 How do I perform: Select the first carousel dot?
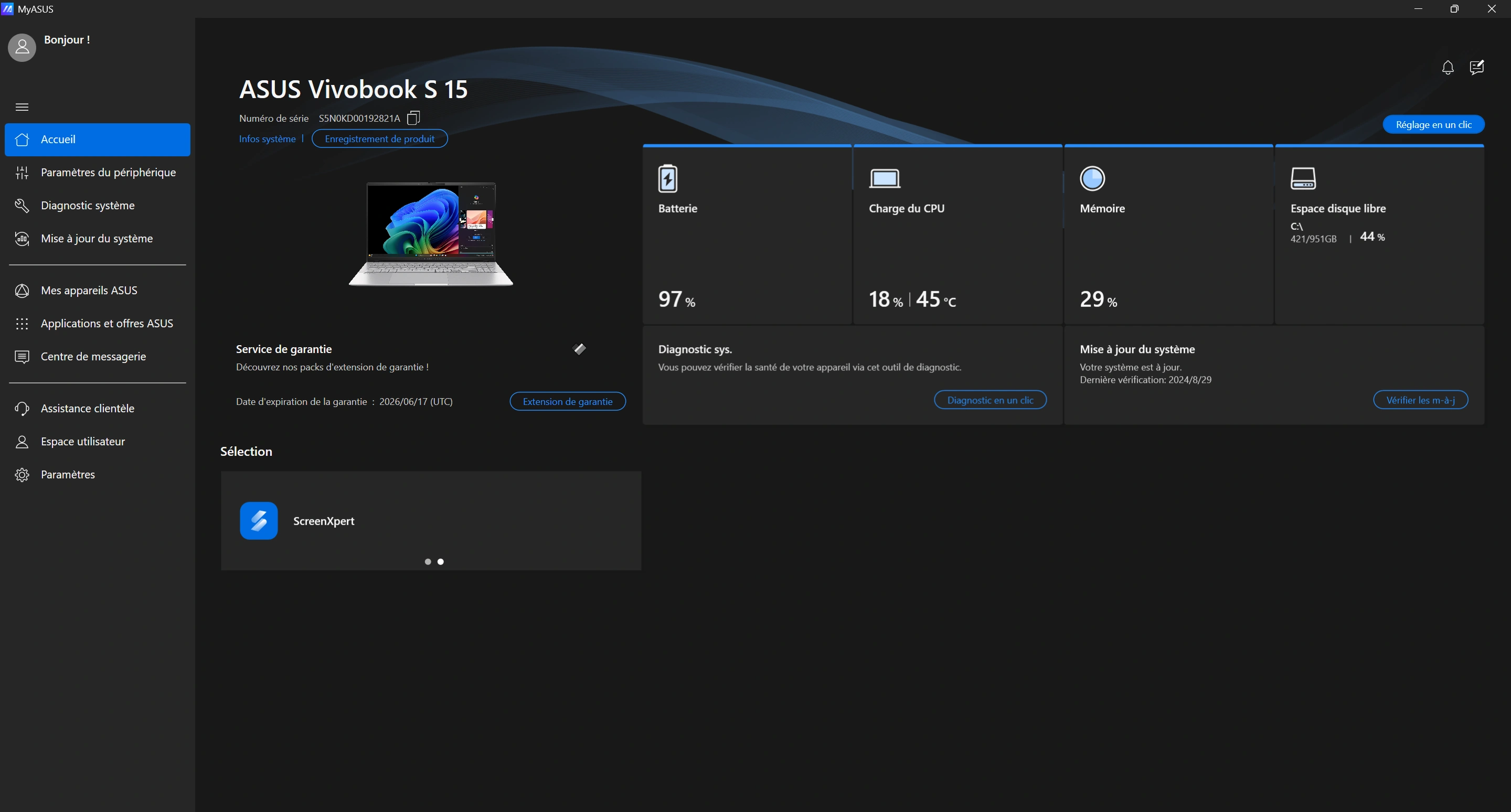click(428, 562)
